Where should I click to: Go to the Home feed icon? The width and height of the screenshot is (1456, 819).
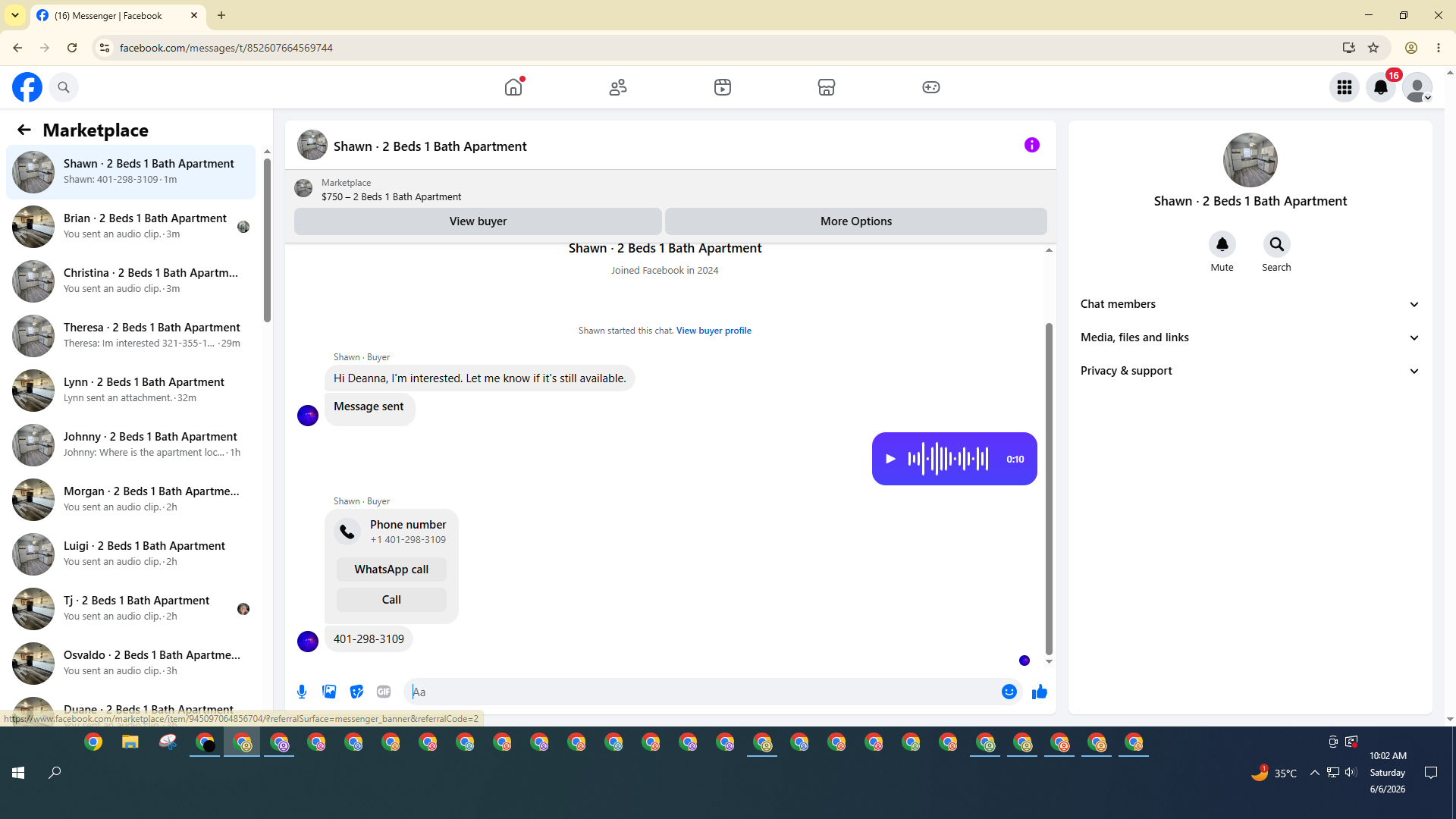[513, 87]
